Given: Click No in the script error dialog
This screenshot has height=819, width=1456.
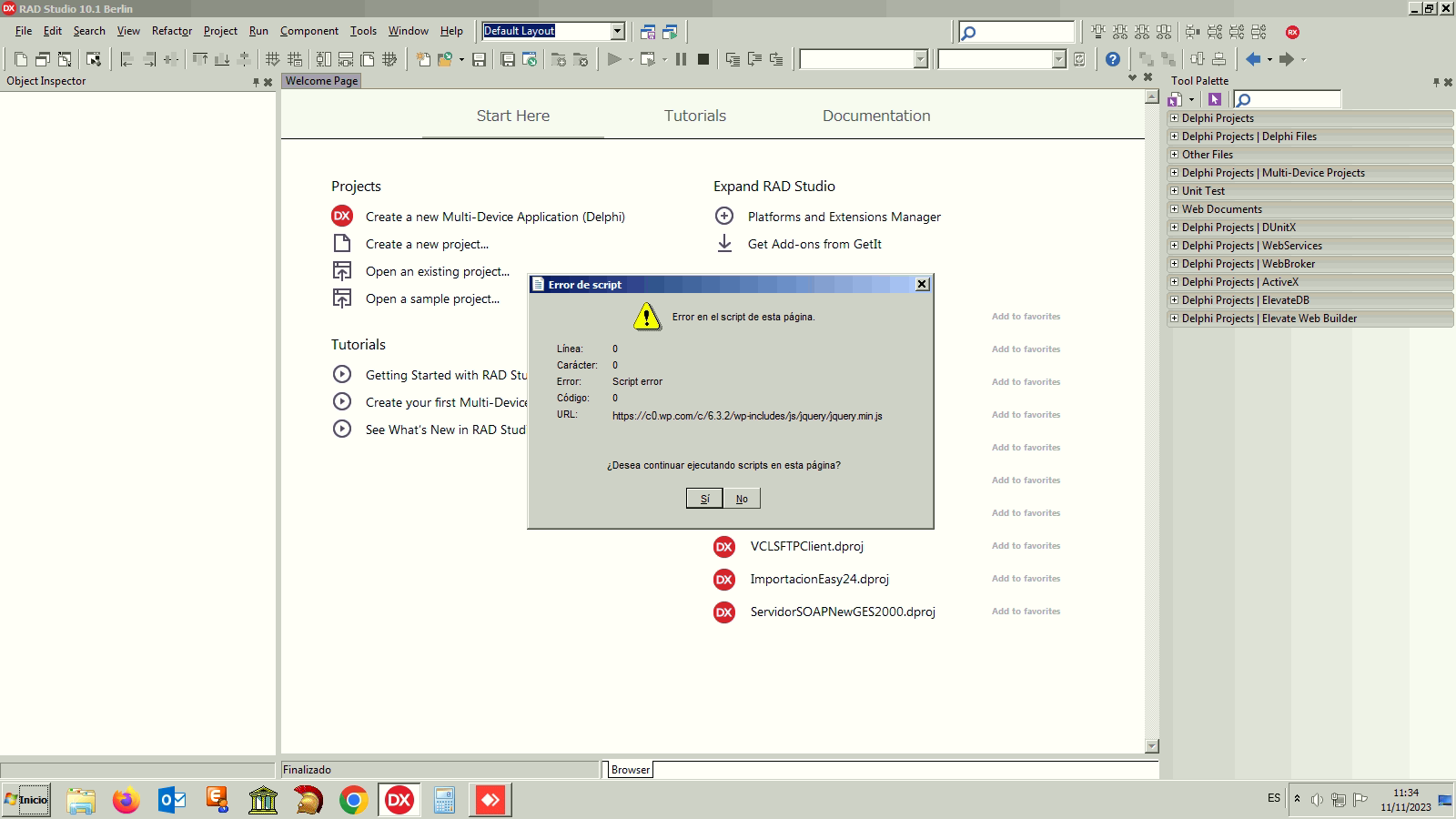Looking at the screenshot, I should click(x=742, y=499).
